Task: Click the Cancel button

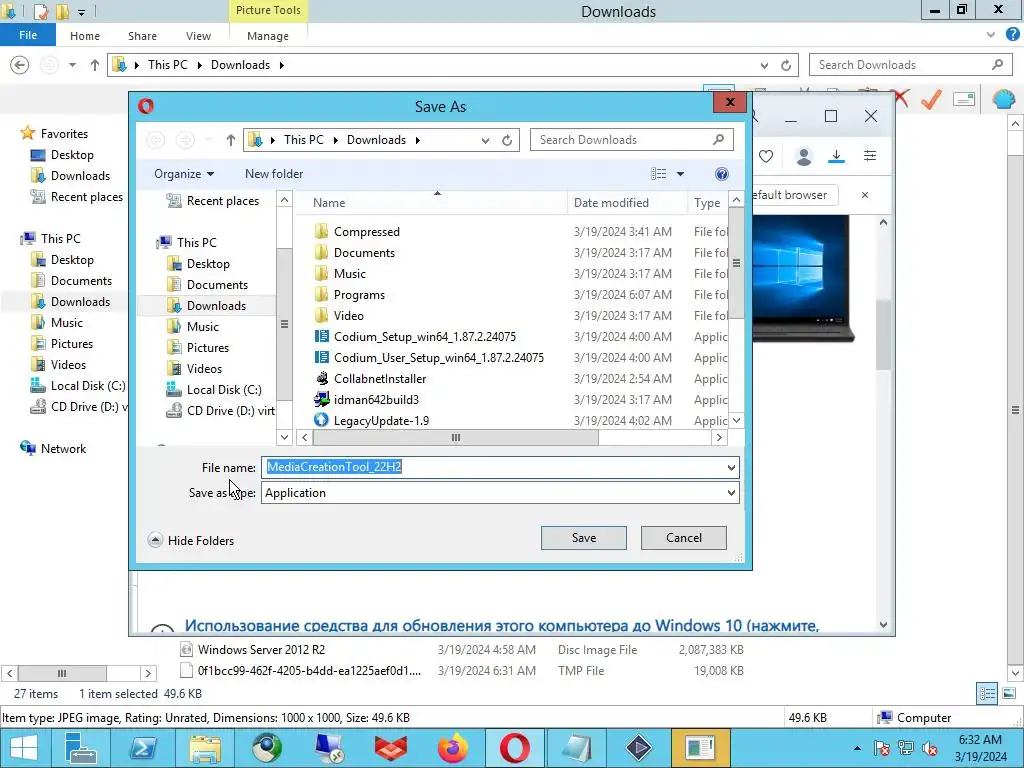Action: (684, 537)
